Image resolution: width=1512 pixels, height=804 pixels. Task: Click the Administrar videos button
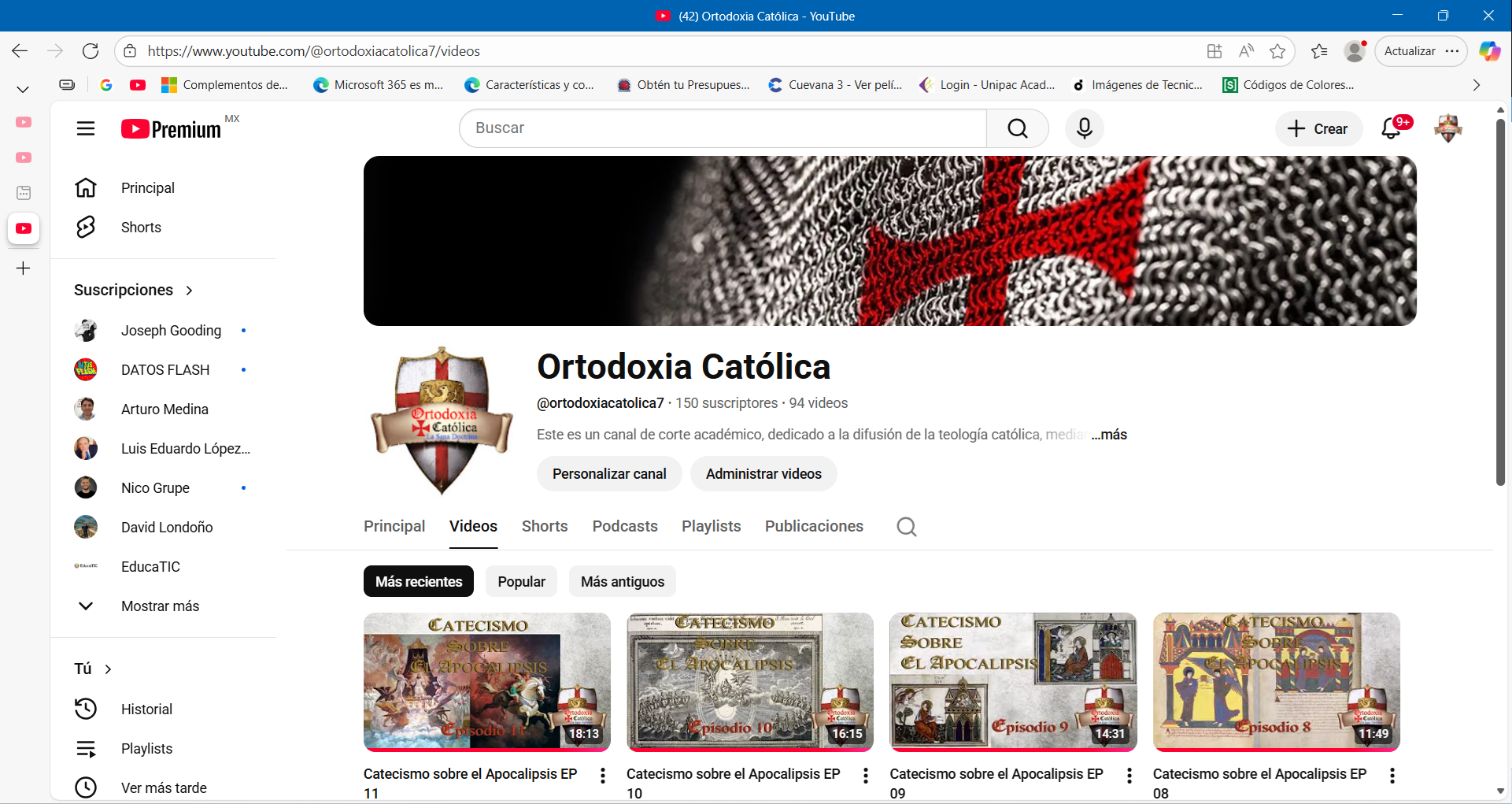[x=763, y=474]
